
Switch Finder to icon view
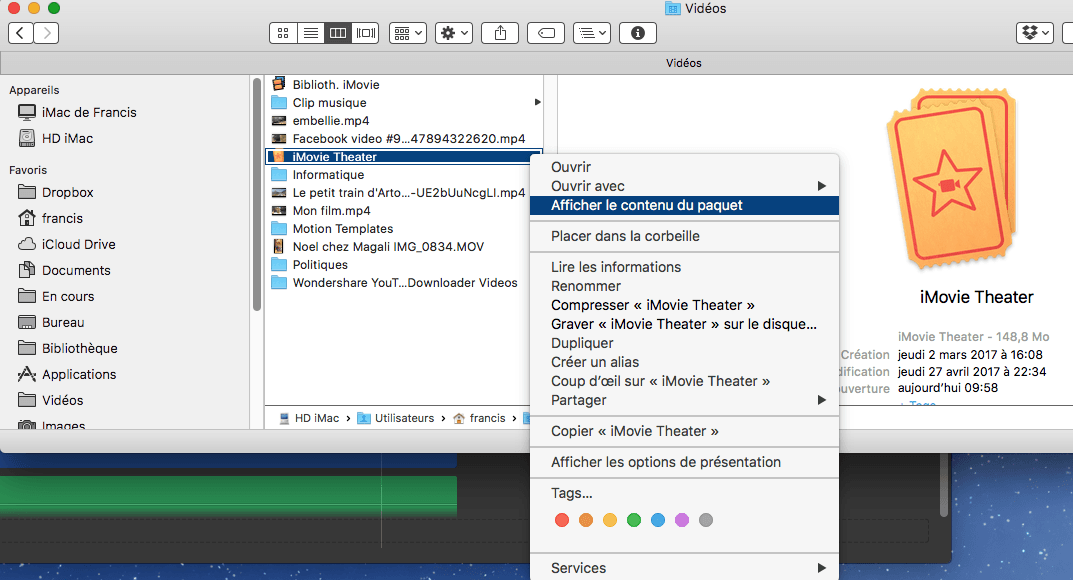click(283, 33)
